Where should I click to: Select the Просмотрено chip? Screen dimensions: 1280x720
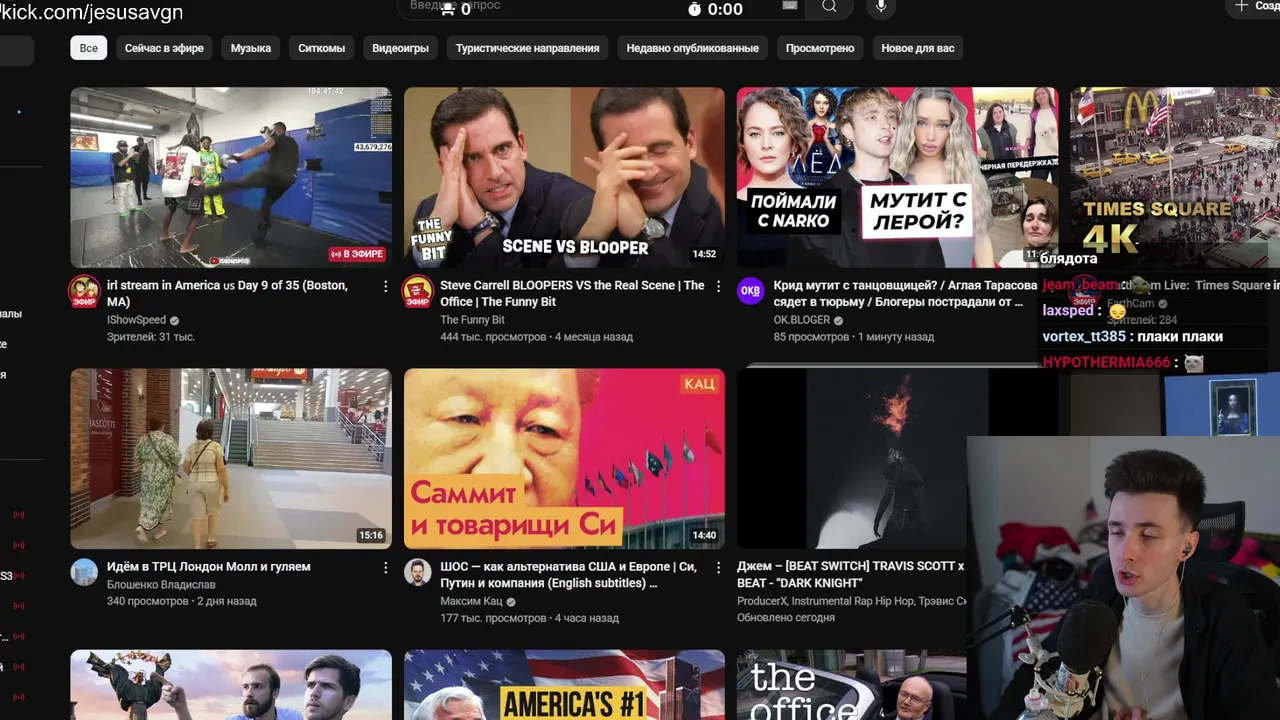(x=820, y=48)
